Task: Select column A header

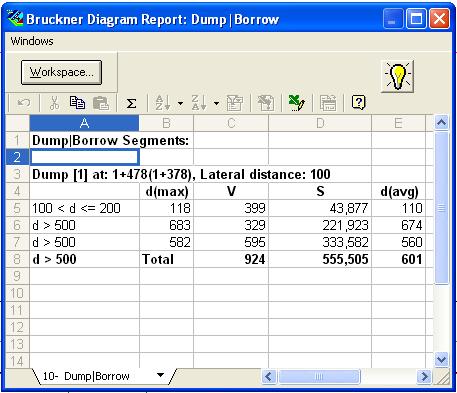Action: click(x=84, y=123)
